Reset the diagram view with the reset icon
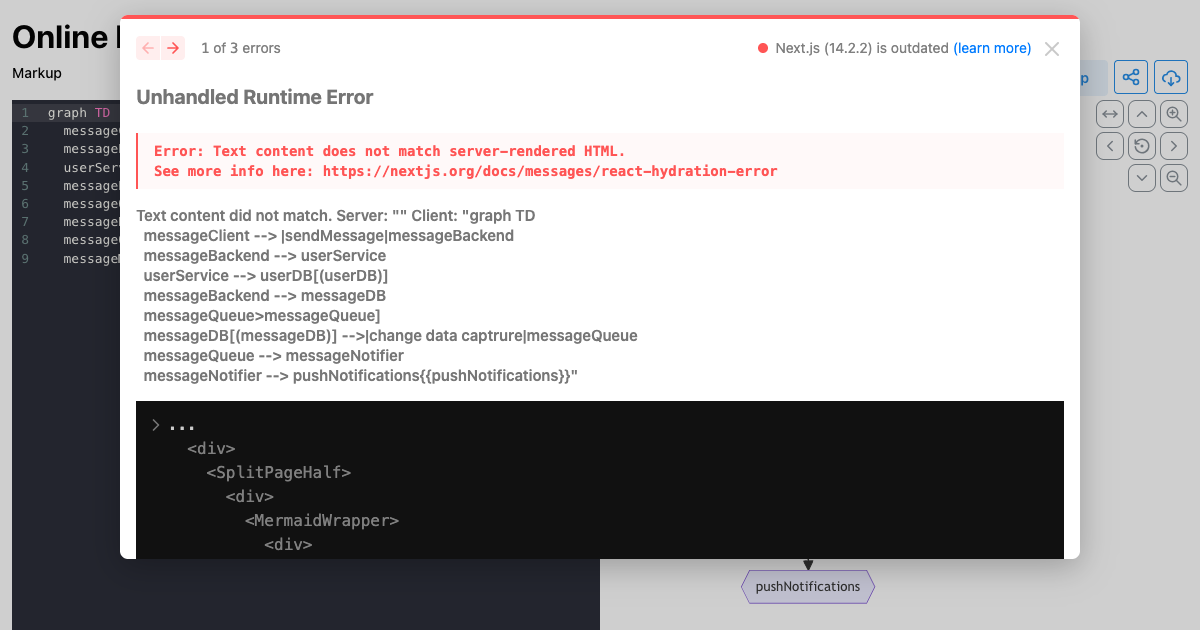 coord(1141,145)
